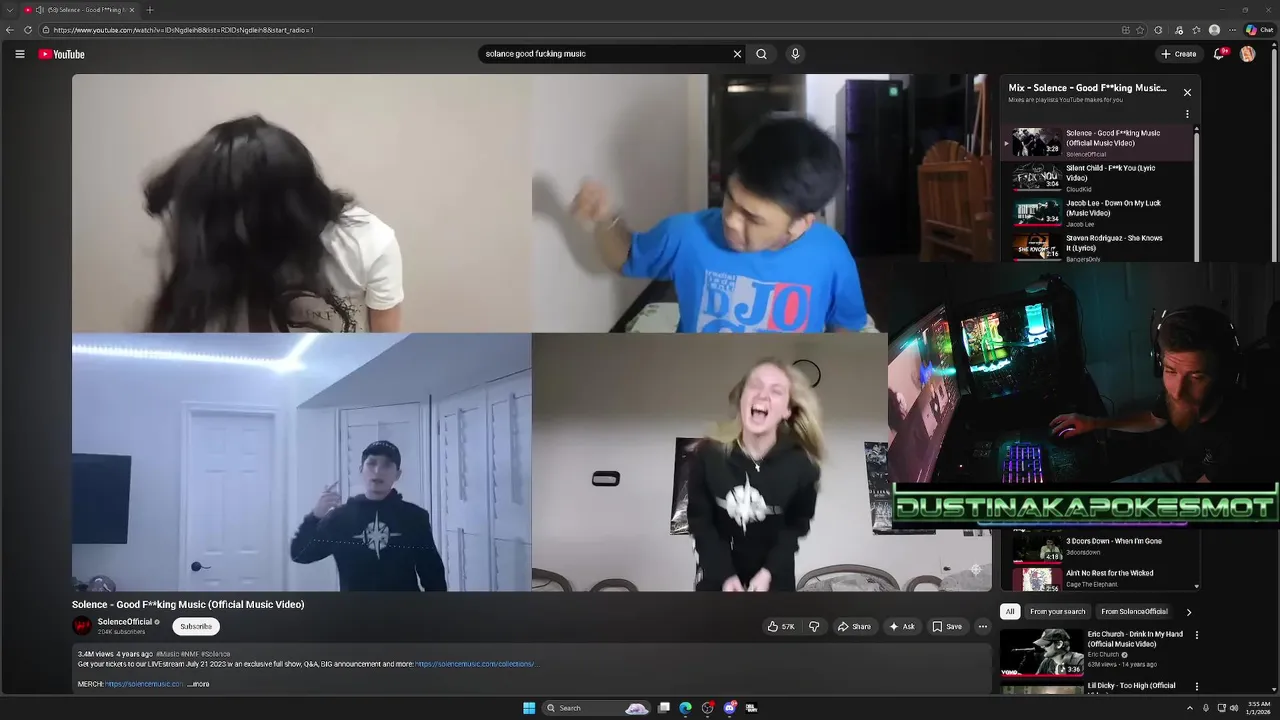Click the #Music hashtag in description

coord(167,654)
